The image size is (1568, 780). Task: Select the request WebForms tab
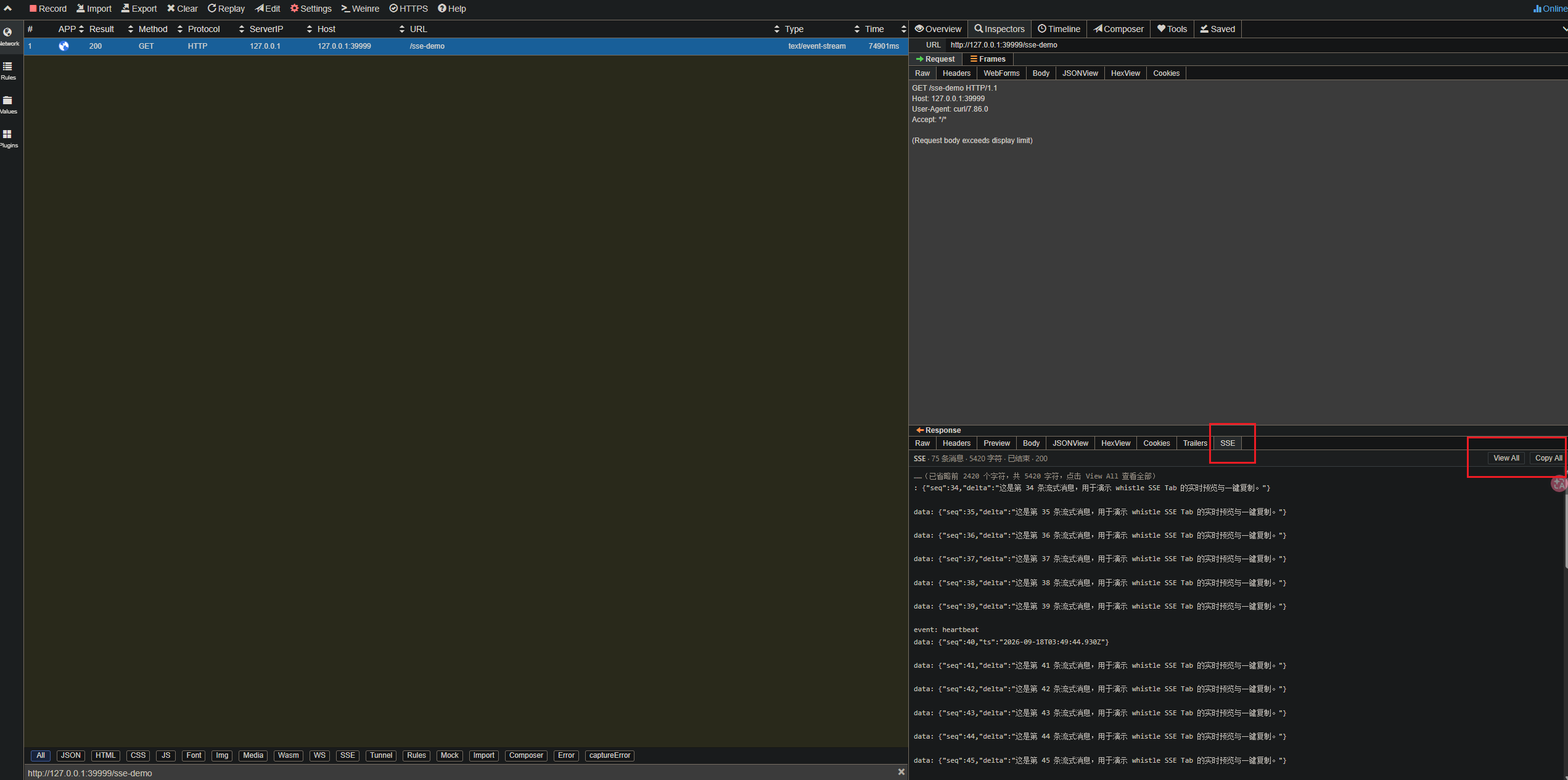1001,73
